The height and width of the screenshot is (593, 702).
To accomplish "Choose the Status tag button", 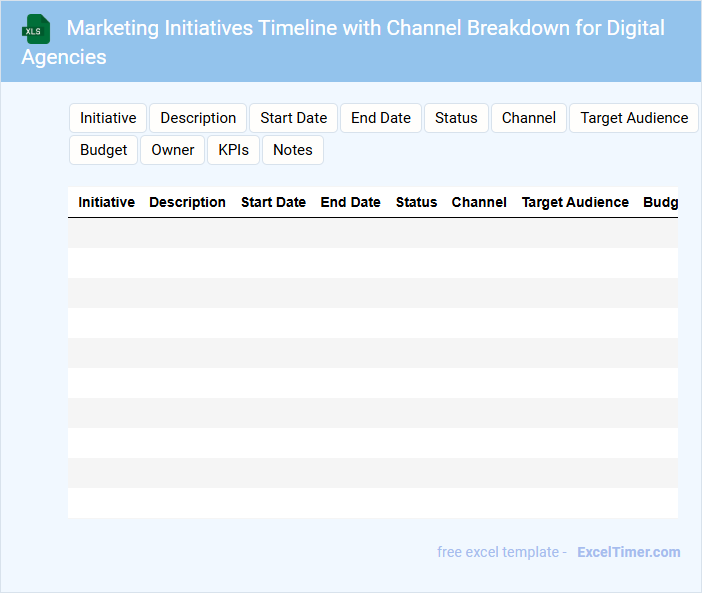I will click(x=456, y=118).
